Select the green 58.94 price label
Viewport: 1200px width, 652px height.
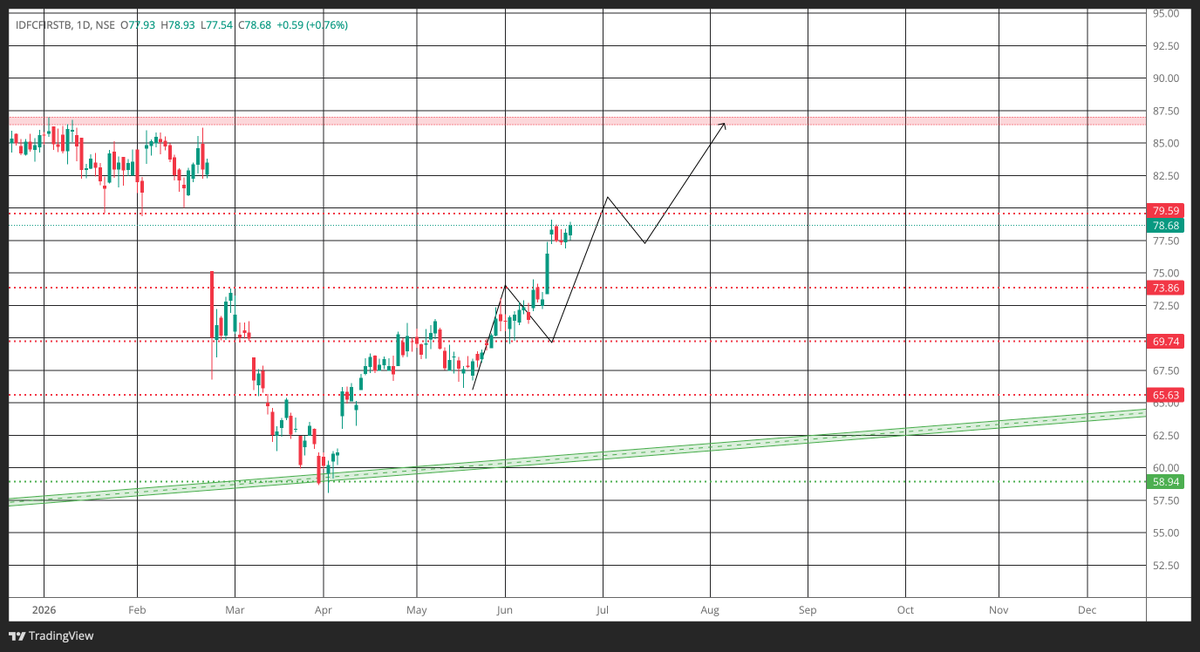click(x=1167, y=482)
